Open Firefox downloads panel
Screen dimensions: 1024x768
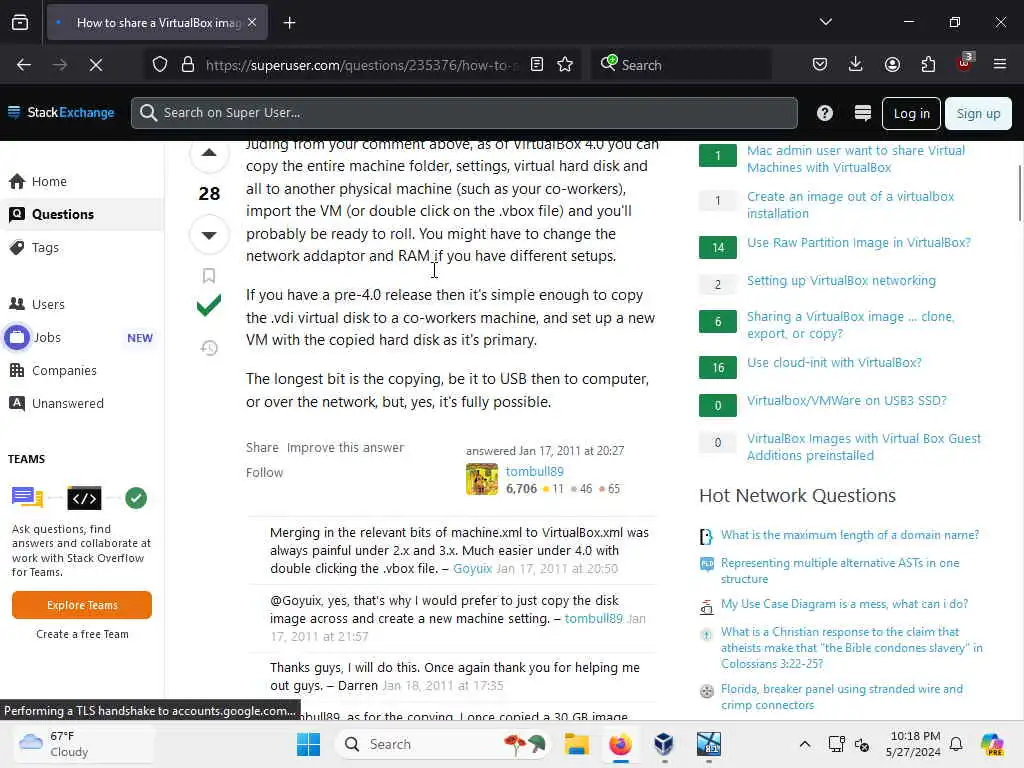pos(856,65)
